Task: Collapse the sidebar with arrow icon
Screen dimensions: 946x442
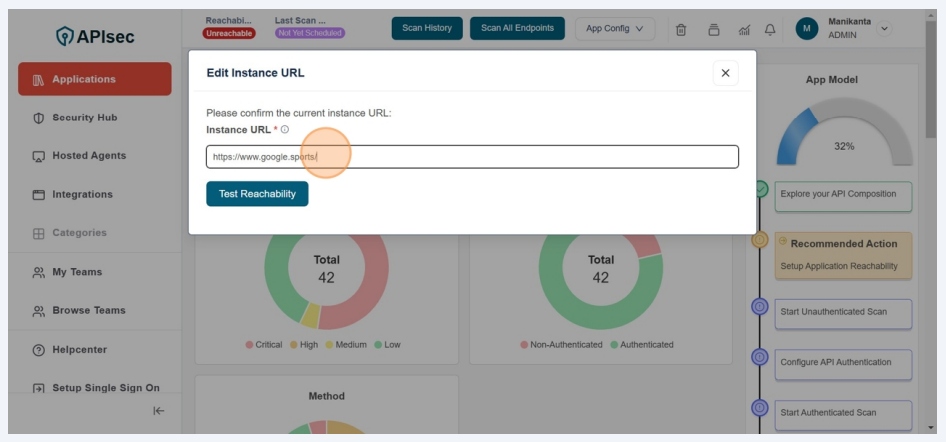Action: 158,411
